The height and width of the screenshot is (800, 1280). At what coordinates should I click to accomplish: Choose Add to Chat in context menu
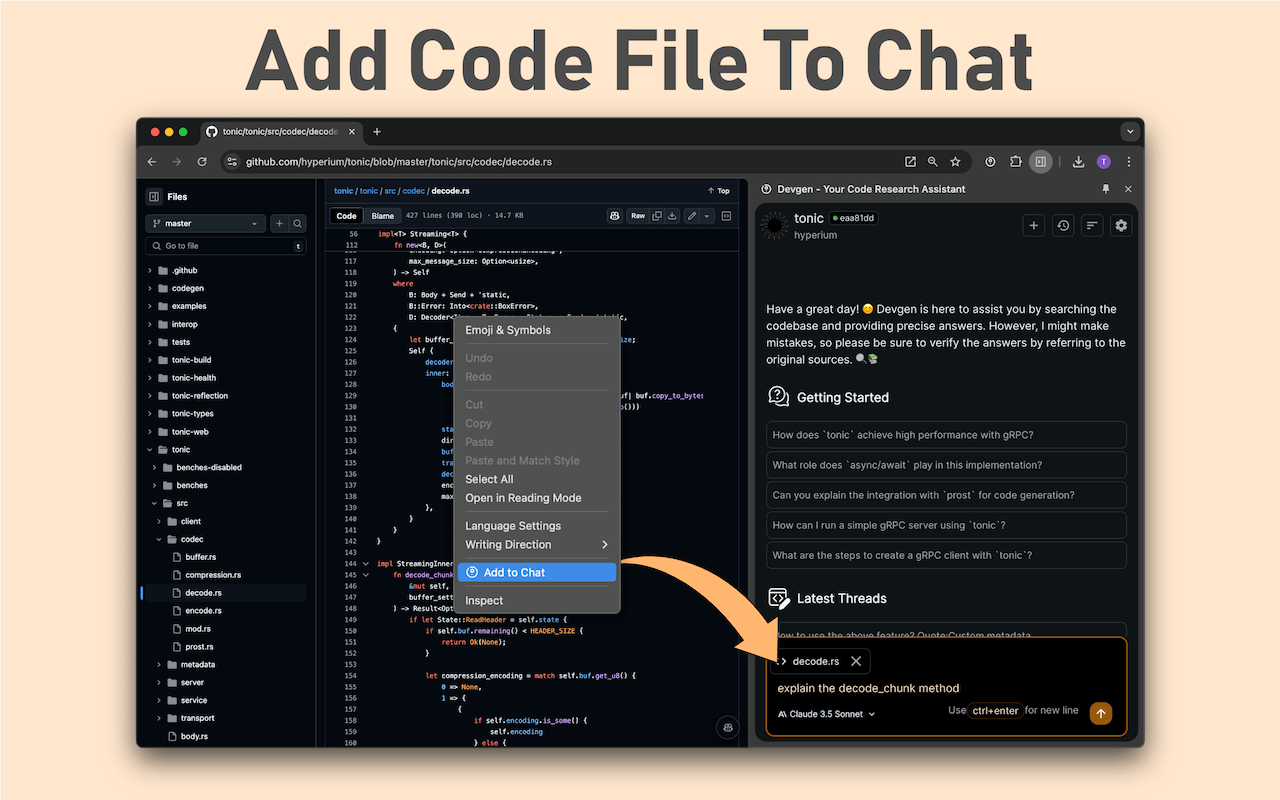(x=536, y=572)
